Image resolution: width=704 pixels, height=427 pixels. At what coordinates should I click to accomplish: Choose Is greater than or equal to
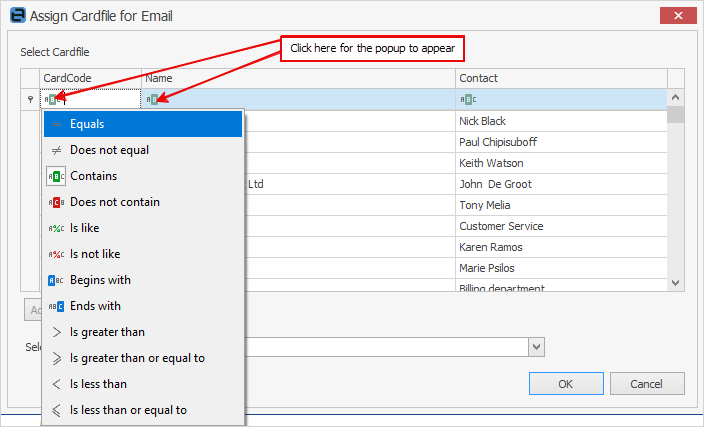point(143,358)
